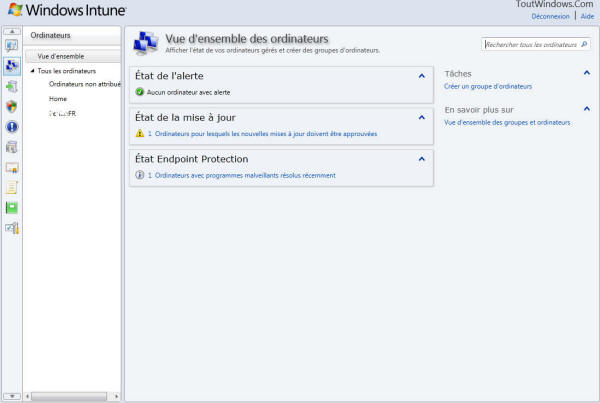Click the computers overview header icon
Screen dimensions: 600x403
[145, 43]
